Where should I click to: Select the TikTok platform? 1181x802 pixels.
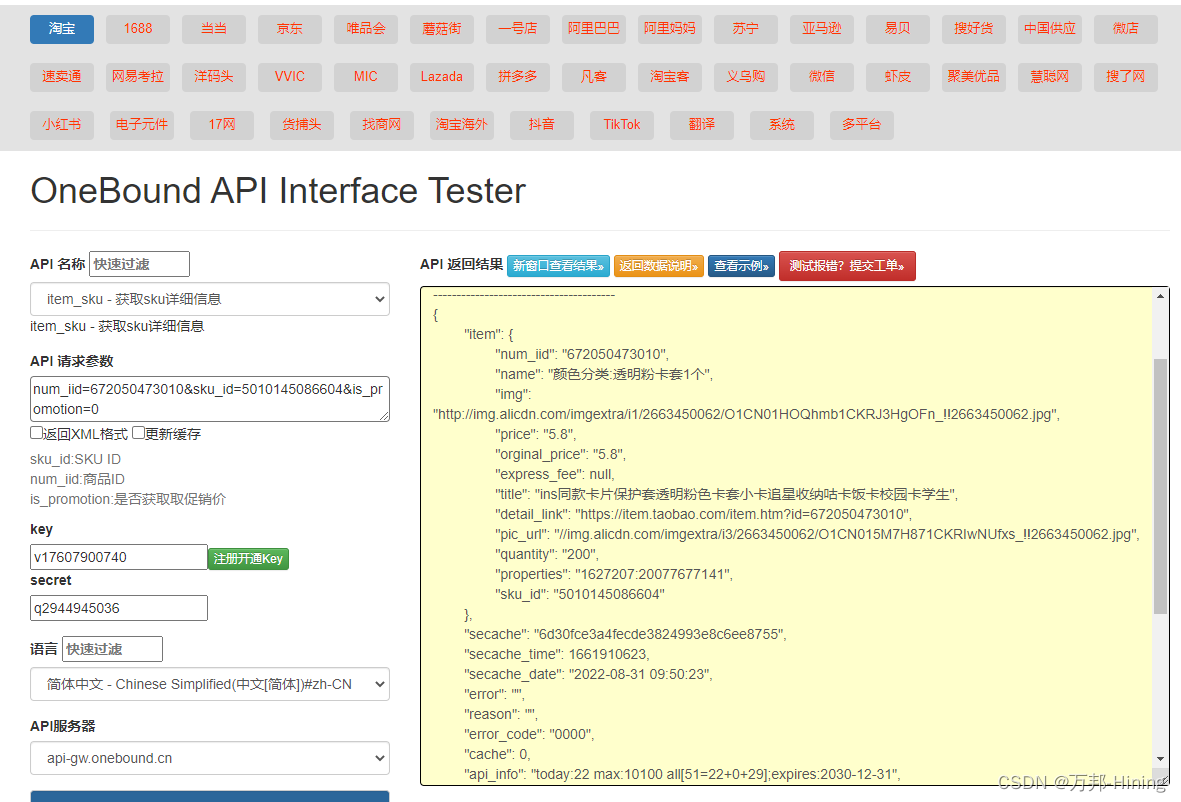pyautogui.click(x=621, y=125)
